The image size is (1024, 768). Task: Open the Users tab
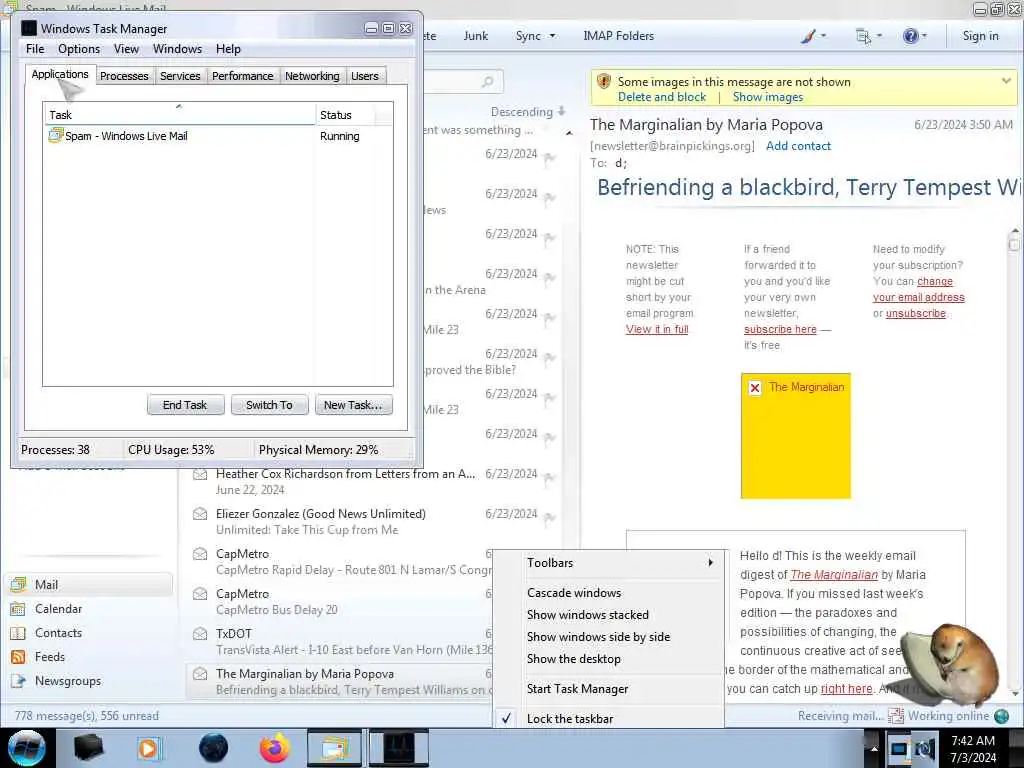pyautogui.click(x=364, y=76)
